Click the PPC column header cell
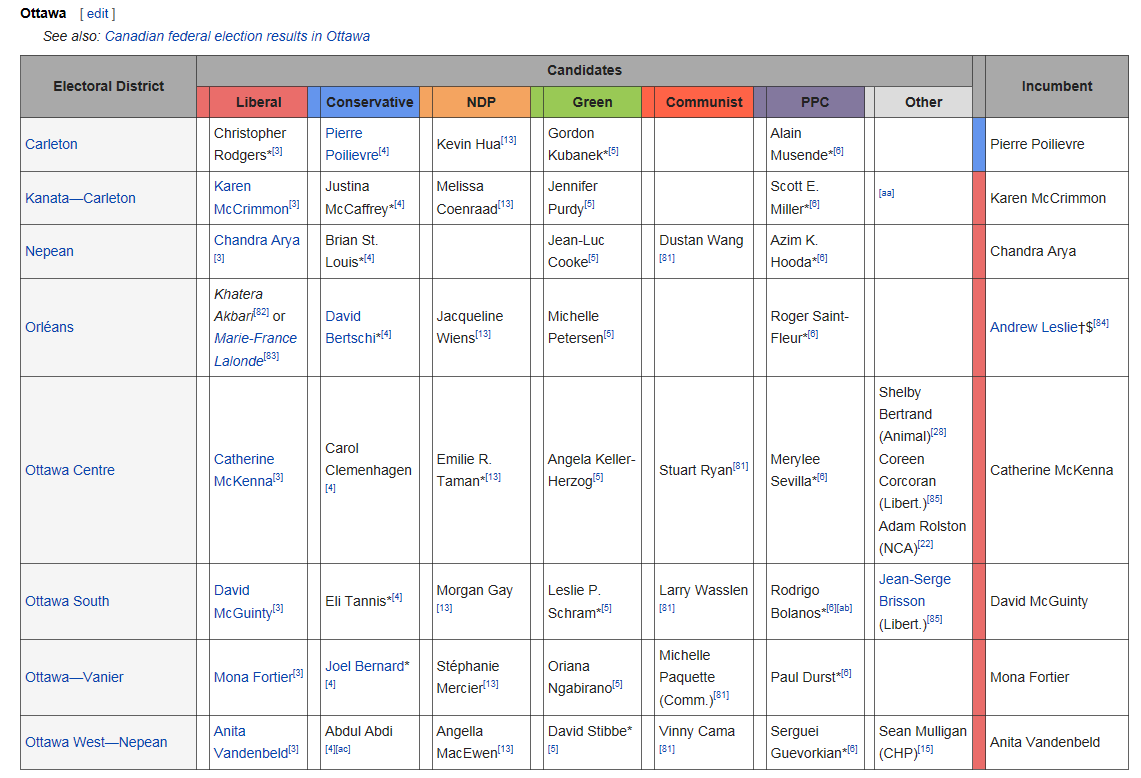The image size is (1141, 778). point(815,102)
